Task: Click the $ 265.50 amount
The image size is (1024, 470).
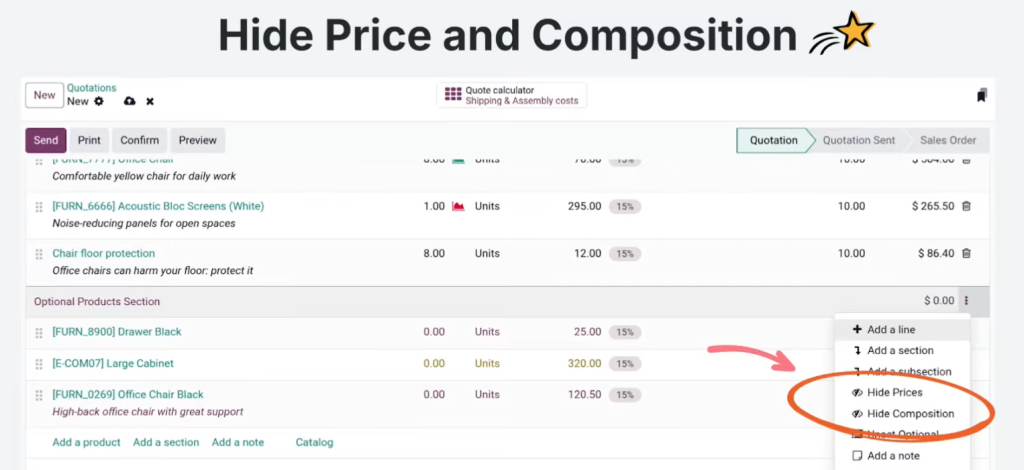Action: (x=933, y=206)
